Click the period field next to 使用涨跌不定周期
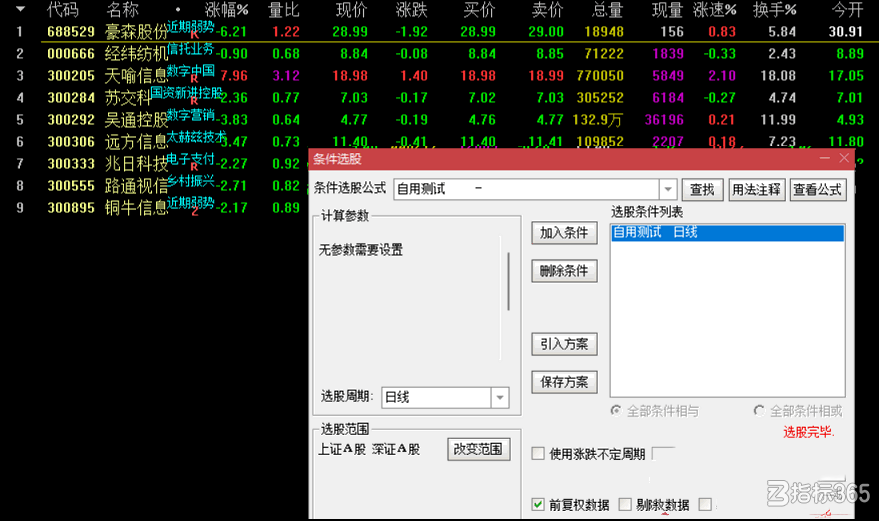 pos(663,453)
